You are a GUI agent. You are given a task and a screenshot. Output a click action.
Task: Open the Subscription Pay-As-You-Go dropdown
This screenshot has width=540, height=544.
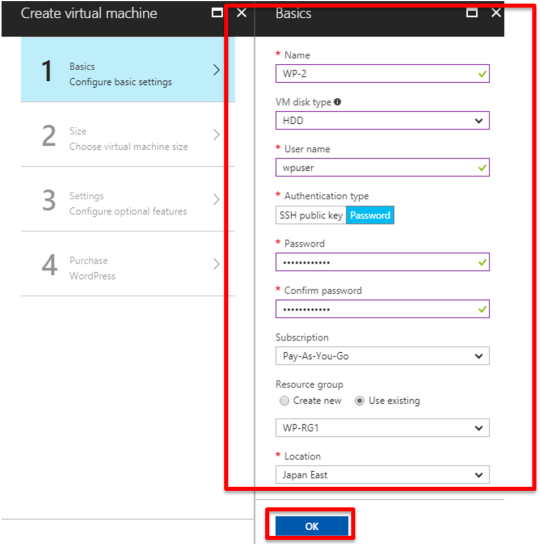click(382, 356)
